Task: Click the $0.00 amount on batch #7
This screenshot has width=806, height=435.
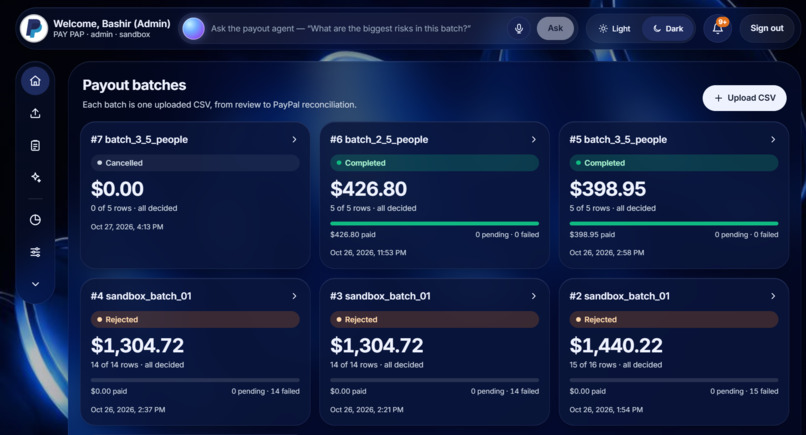Action: click(x=117, y=189)
